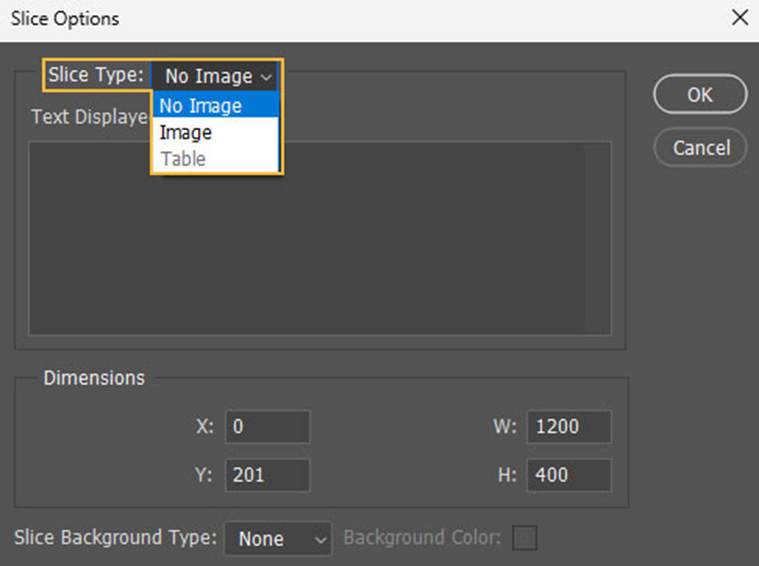Click the Dimensions group label
This screenshot has height=566, width=759.
pos(94,378)
